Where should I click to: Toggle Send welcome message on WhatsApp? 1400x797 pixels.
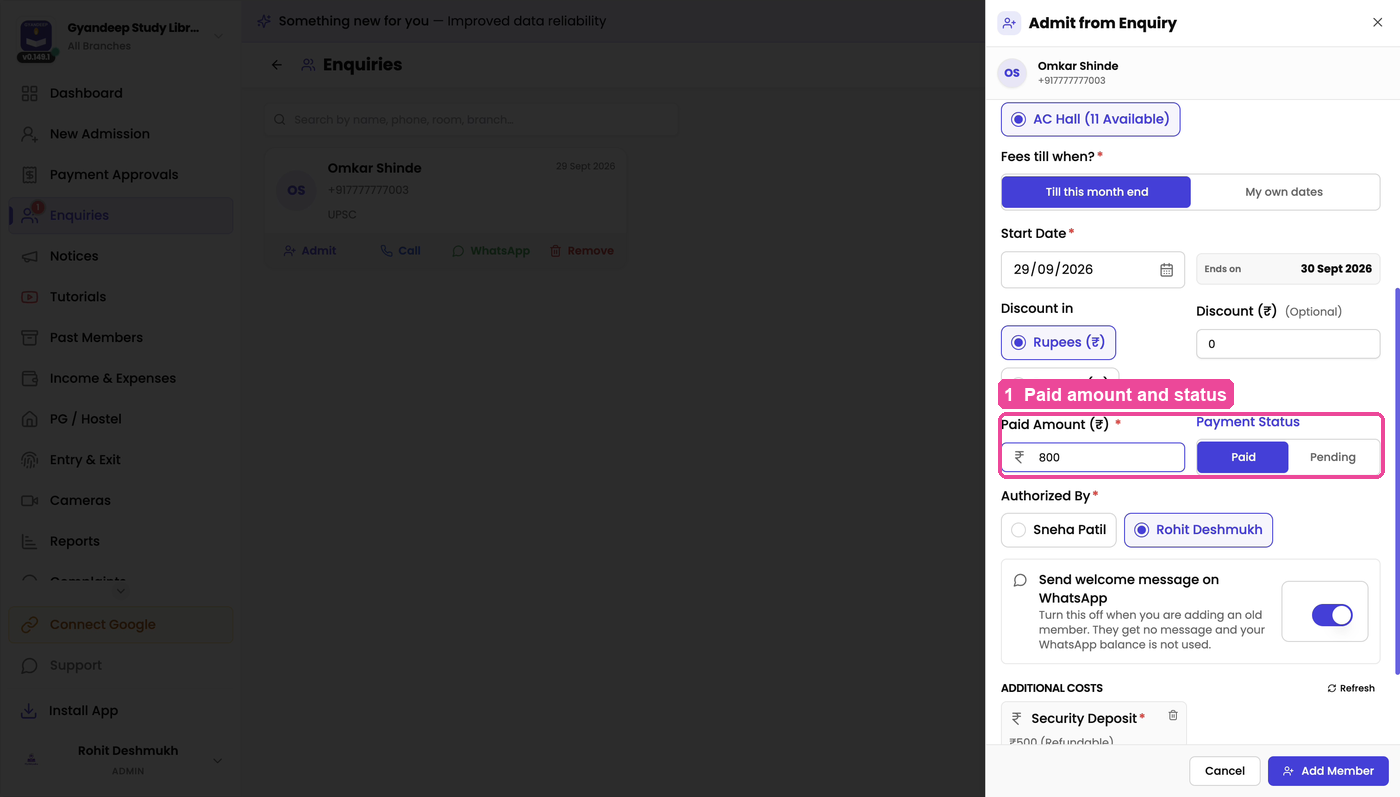point(1332,615)
